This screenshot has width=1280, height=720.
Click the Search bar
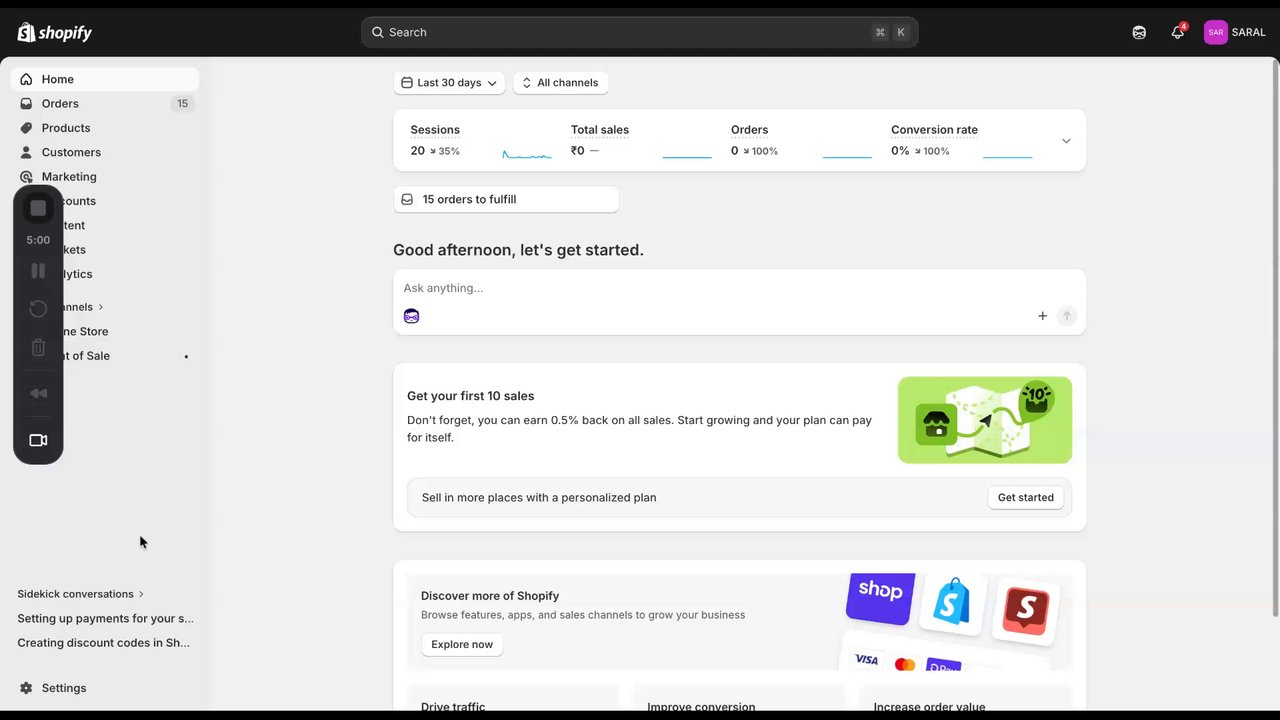click(x=640, y=32)
